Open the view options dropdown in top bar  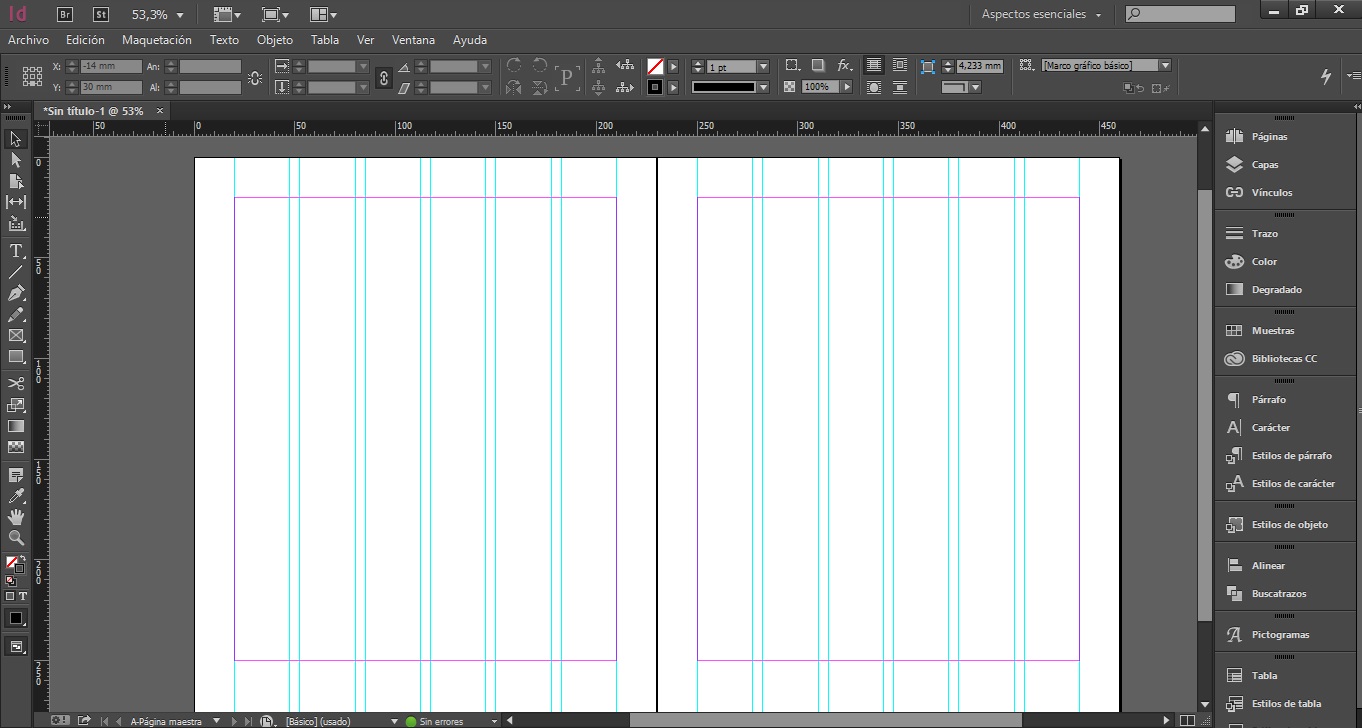[228, 14]
